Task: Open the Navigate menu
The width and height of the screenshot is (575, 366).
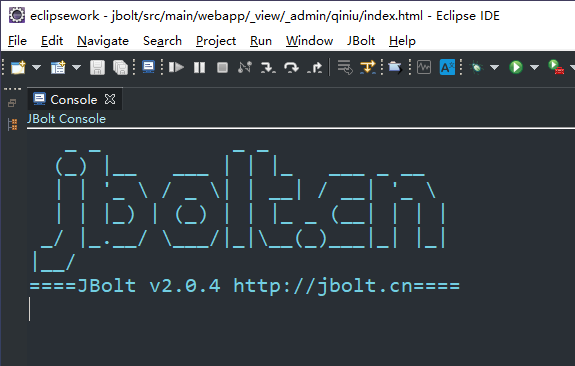Action: (x=103, y=41)
